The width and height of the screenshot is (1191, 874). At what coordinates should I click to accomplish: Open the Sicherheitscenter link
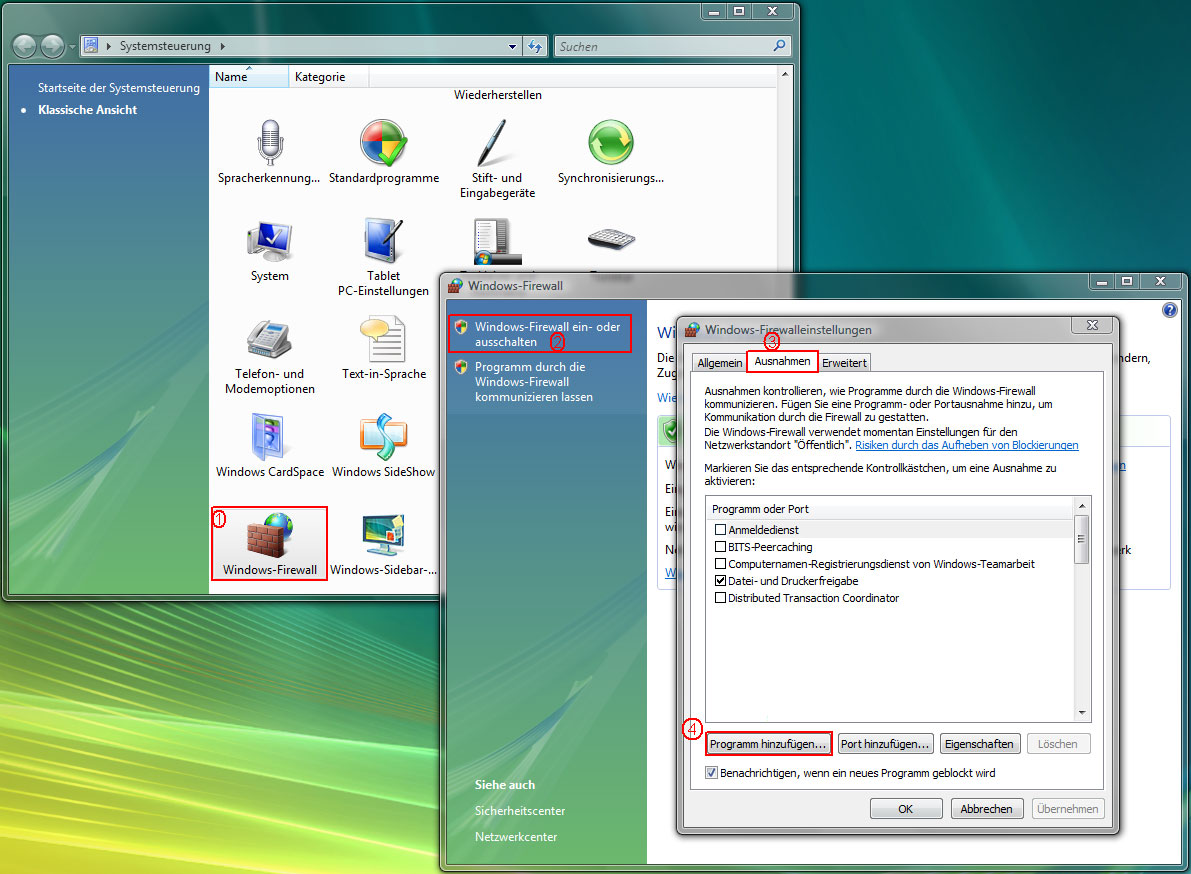coord(520,811)
